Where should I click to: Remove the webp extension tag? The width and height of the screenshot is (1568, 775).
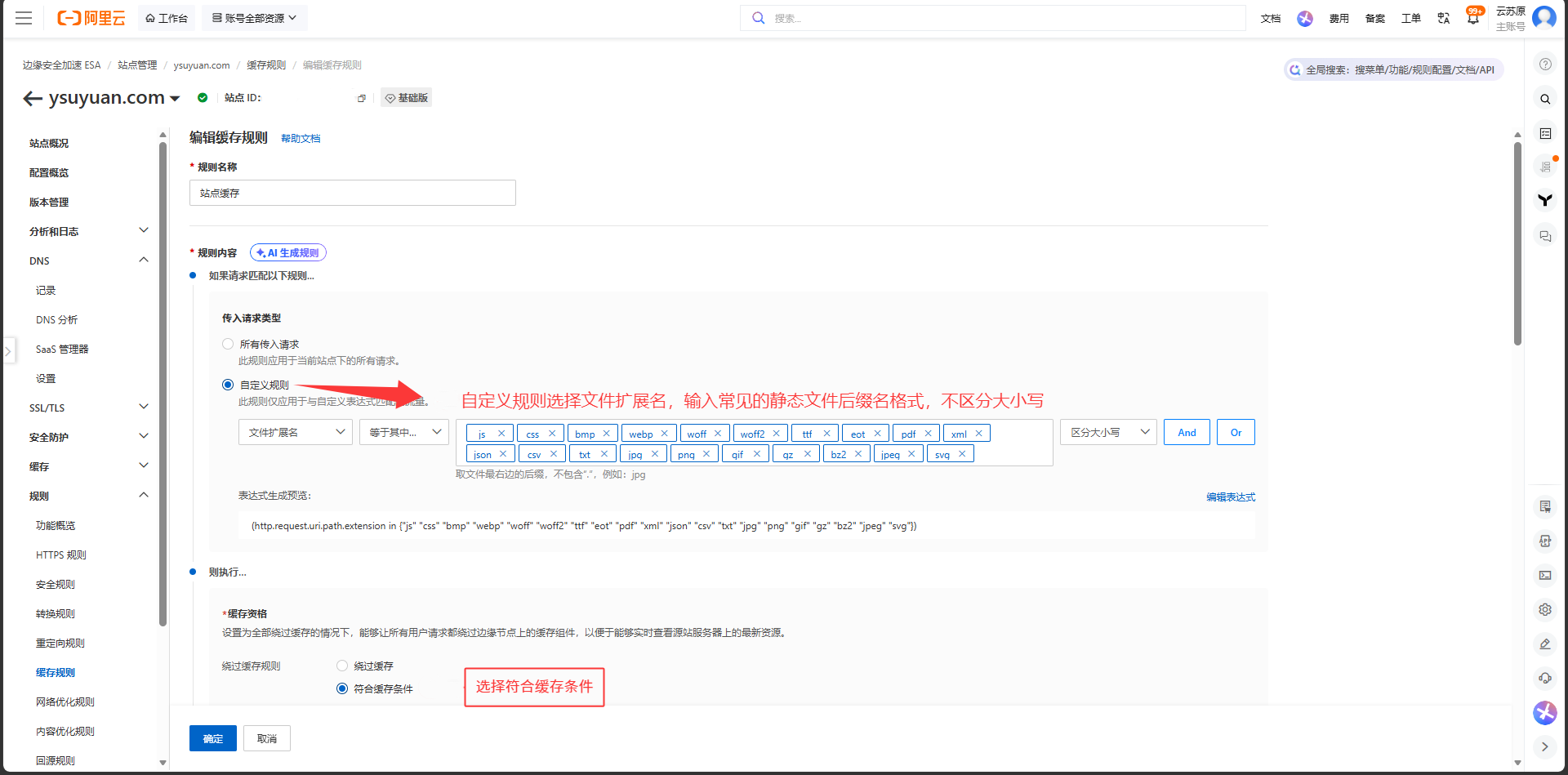(665, 434)
